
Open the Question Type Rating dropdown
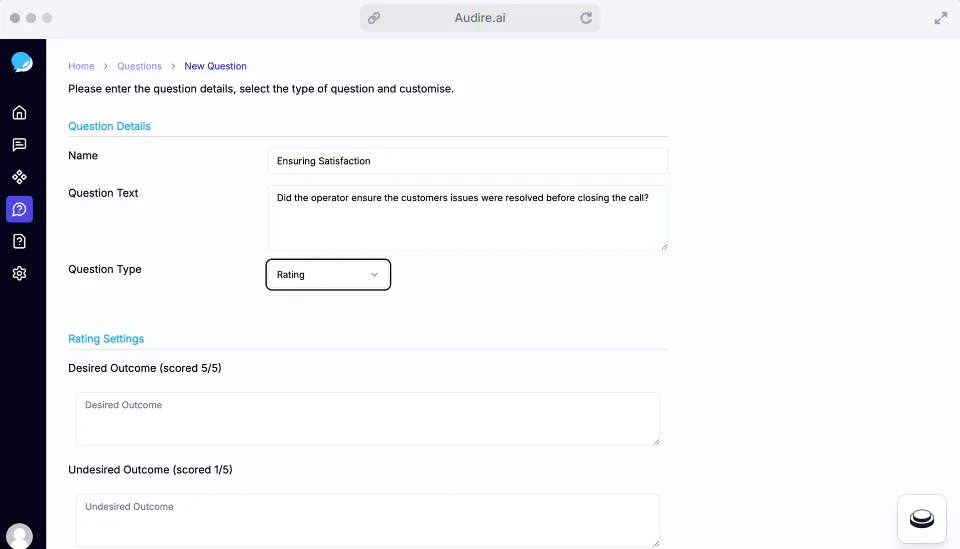(328, 275)
